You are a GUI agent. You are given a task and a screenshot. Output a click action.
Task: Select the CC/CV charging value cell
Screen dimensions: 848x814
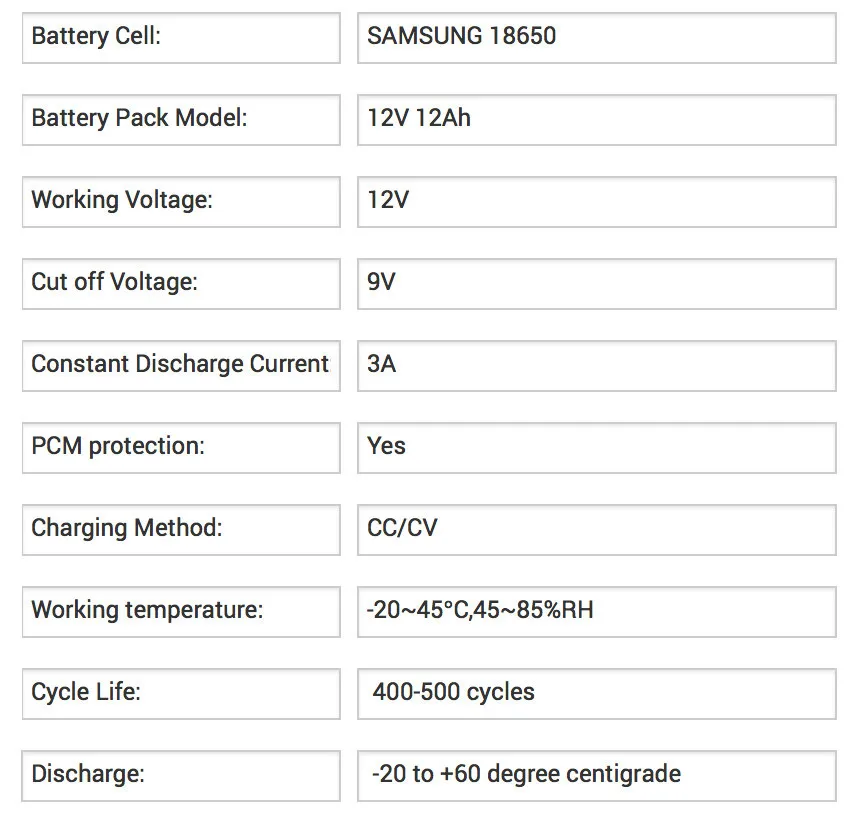(x=597, y=530)
